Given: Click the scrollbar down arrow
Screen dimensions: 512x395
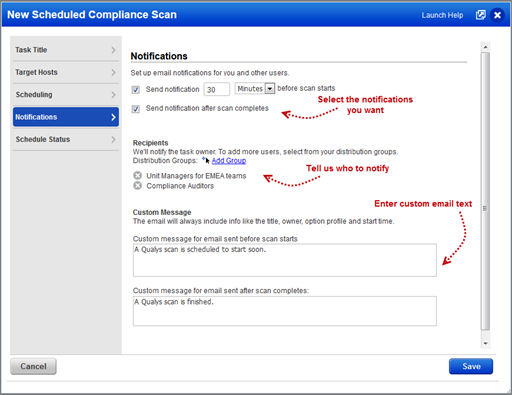Looking at the screenshot, I should [485, 343].
